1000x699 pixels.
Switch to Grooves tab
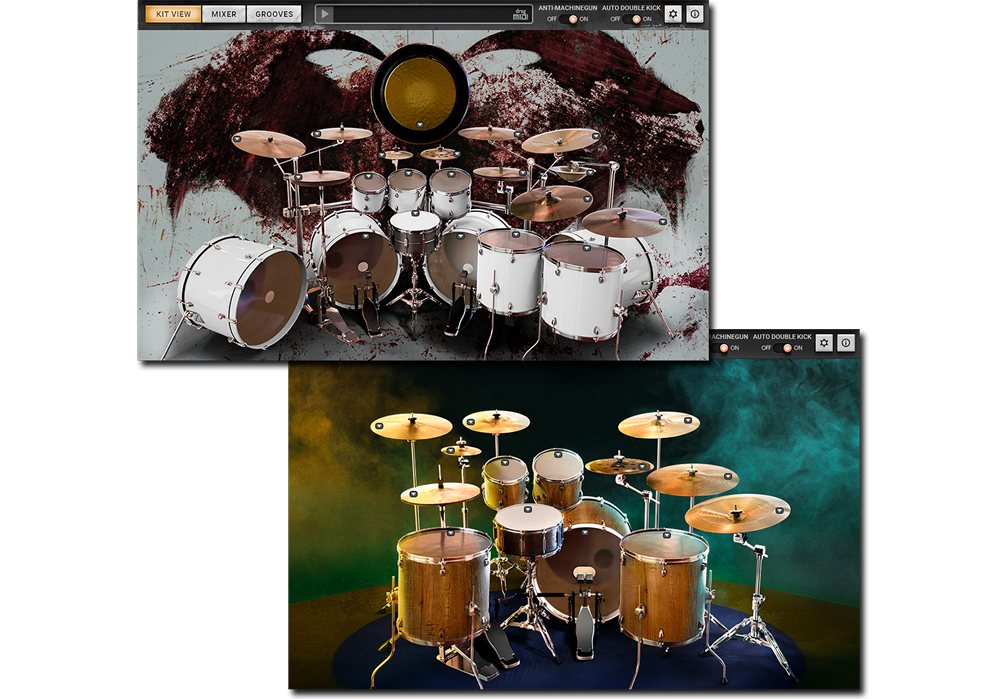[x=274, y=14]
